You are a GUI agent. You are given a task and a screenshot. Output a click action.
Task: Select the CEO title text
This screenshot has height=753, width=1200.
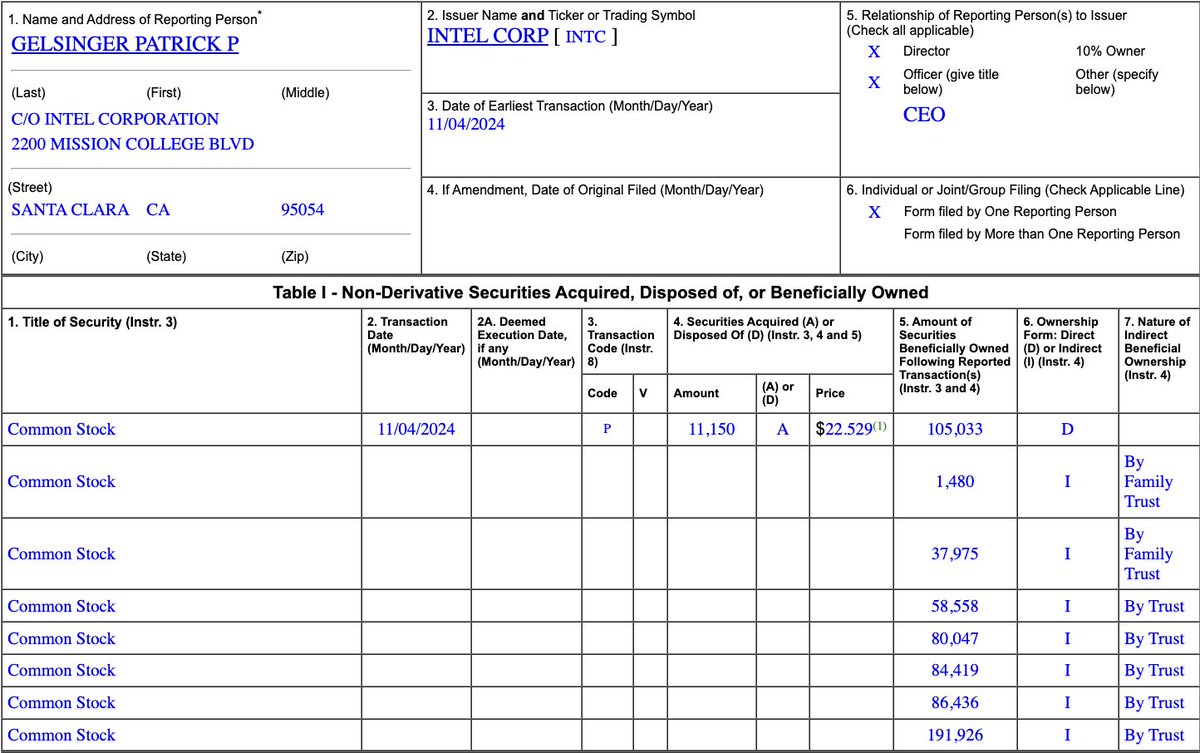click(x=924, y=114)
